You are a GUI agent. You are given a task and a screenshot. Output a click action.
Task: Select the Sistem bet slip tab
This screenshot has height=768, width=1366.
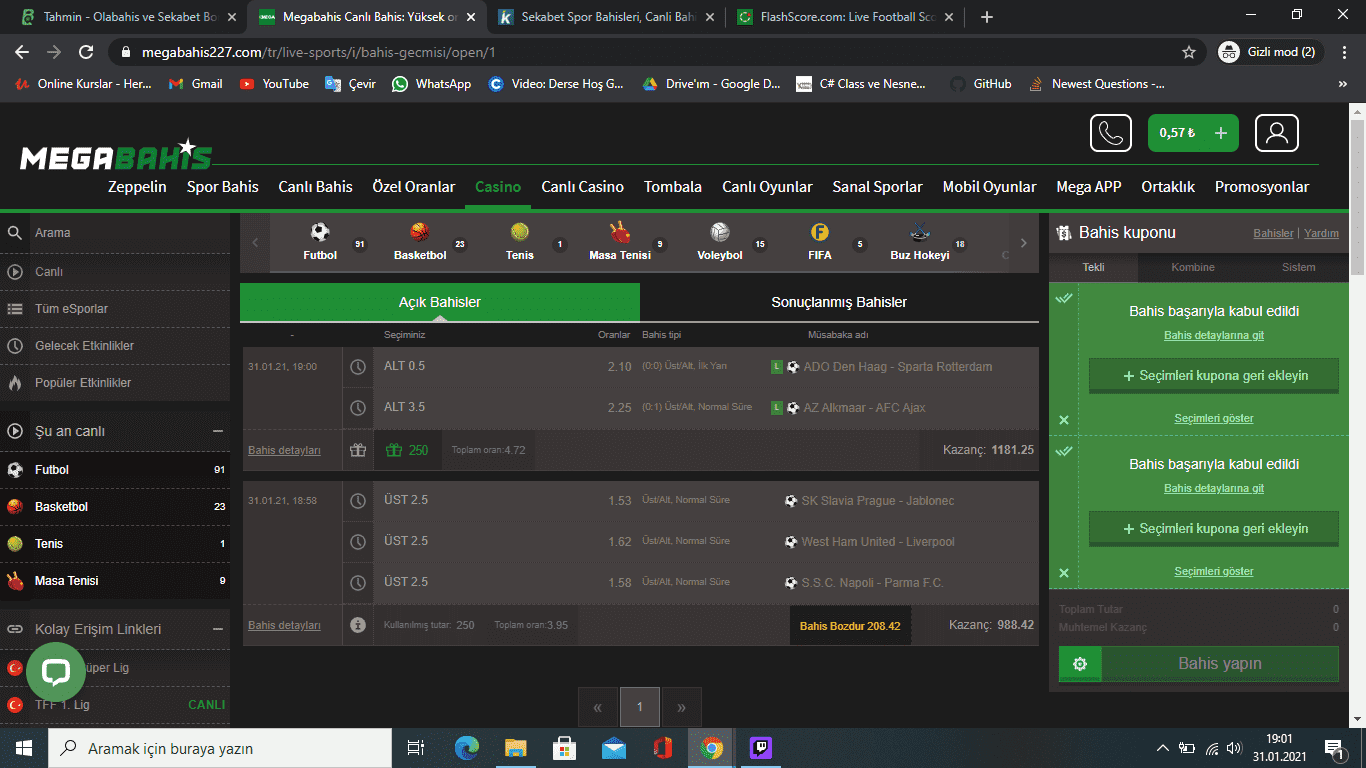pos(1299,267)
